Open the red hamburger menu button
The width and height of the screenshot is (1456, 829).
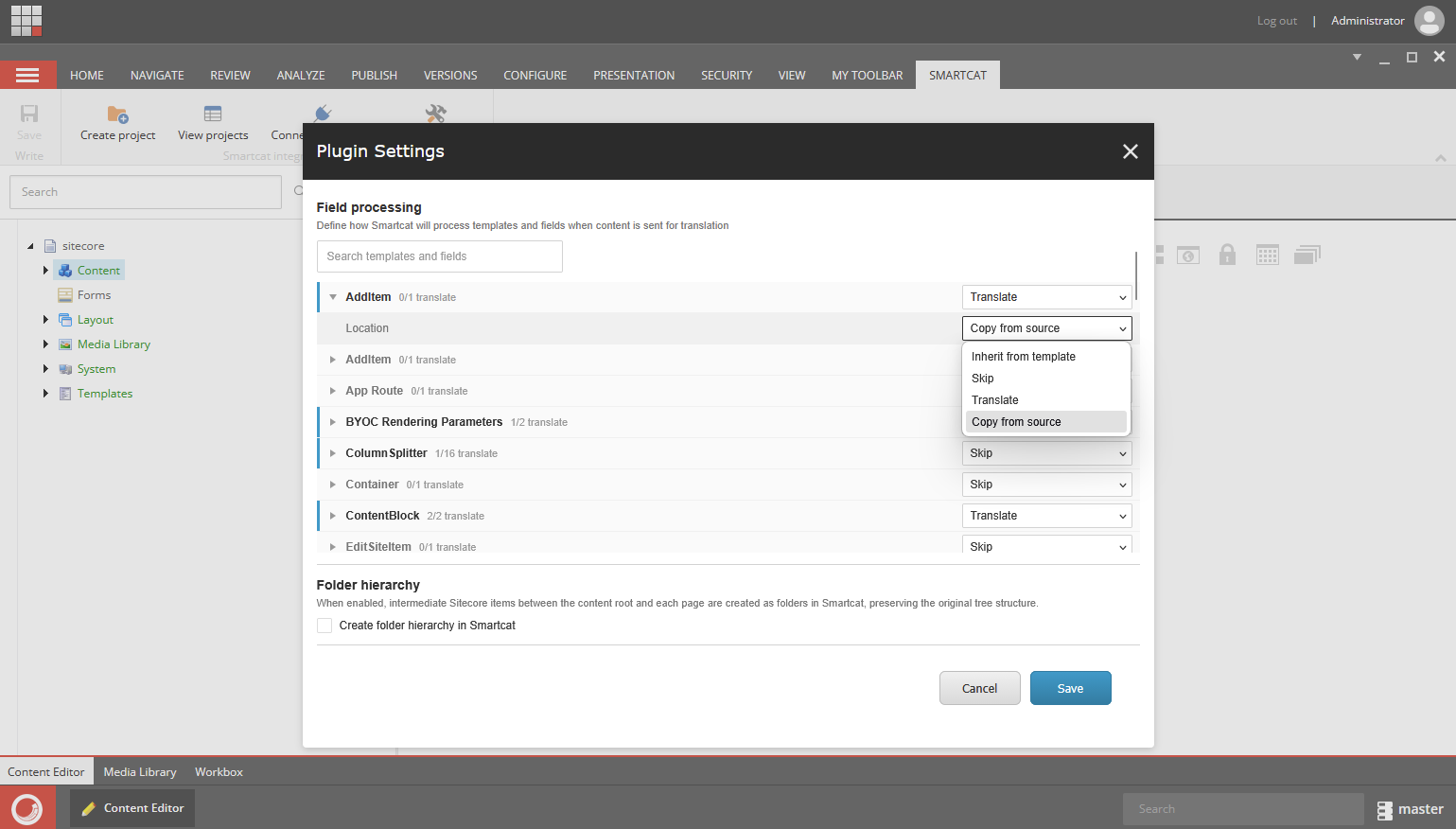27,75
